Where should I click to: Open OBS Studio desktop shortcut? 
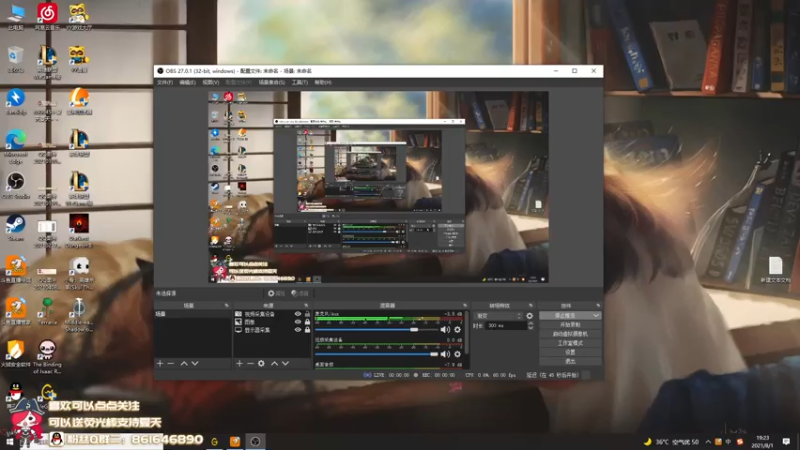(x=16, y=185)
